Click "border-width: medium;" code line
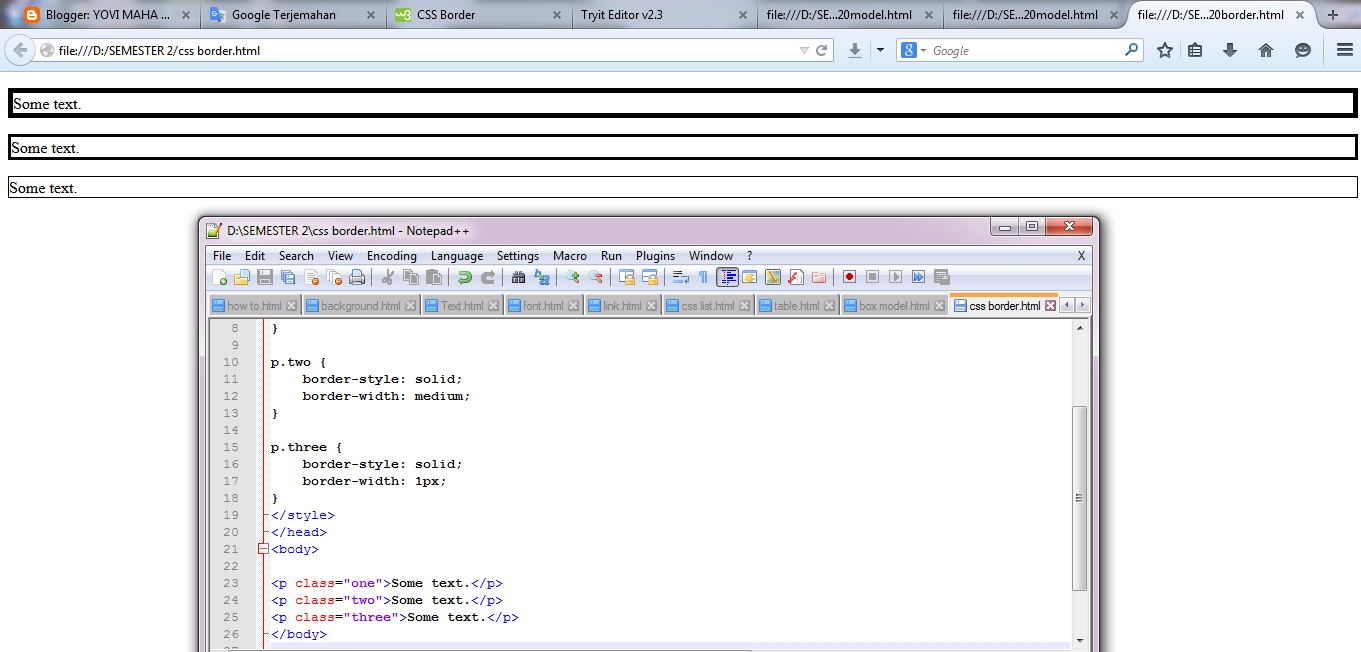Viewport: 1361px width, 652px height. tap(386, 396)
